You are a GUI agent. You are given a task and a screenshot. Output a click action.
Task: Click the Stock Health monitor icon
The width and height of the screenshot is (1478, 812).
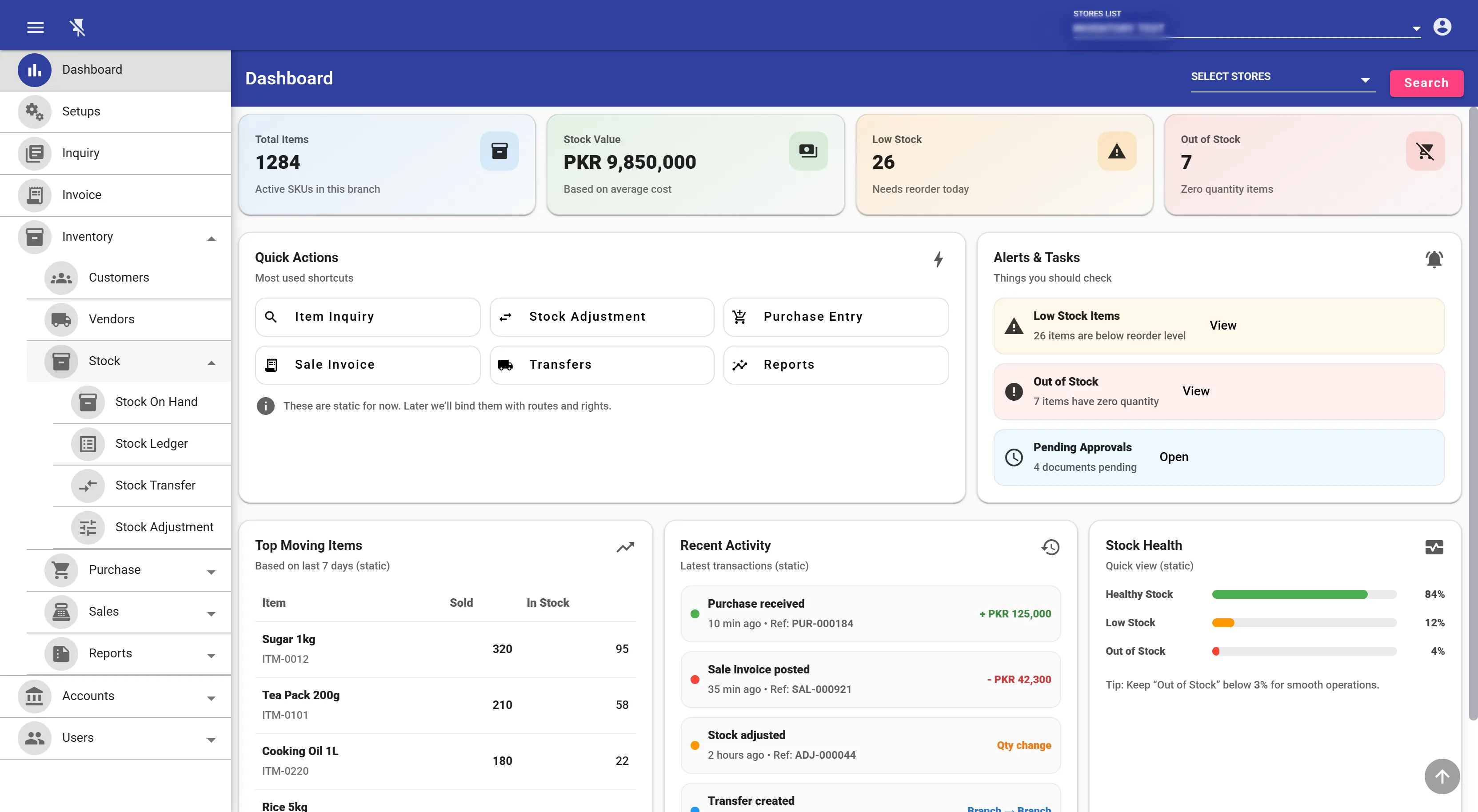[1434, 547]
